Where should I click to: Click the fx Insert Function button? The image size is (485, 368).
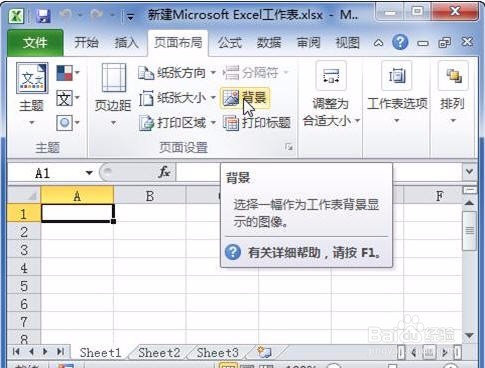click(164, 172)
